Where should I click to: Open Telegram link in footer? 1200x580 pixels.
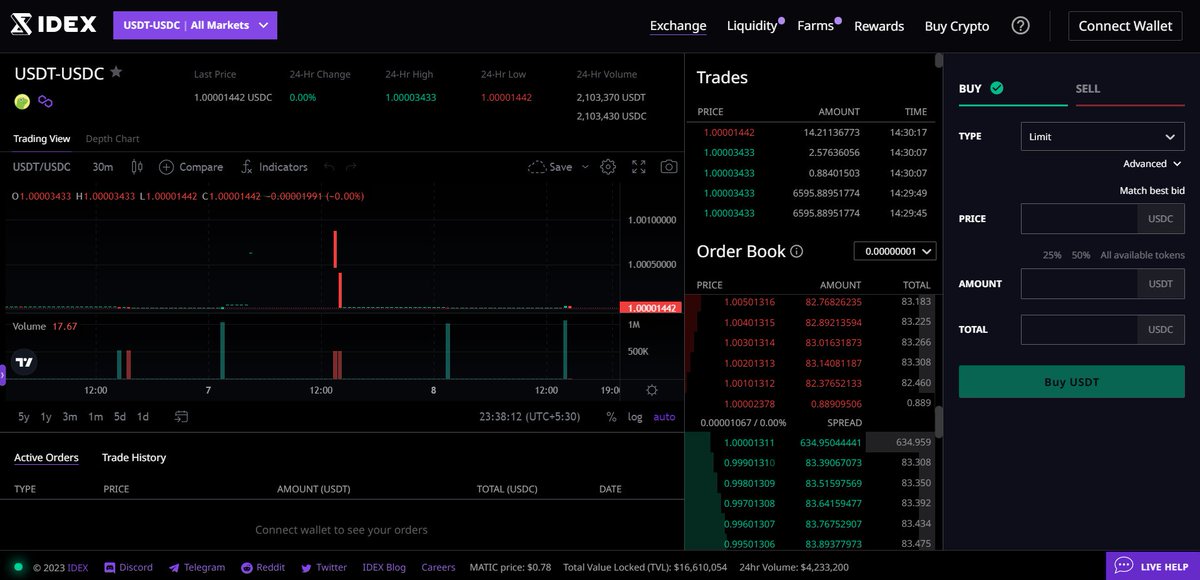197,567
